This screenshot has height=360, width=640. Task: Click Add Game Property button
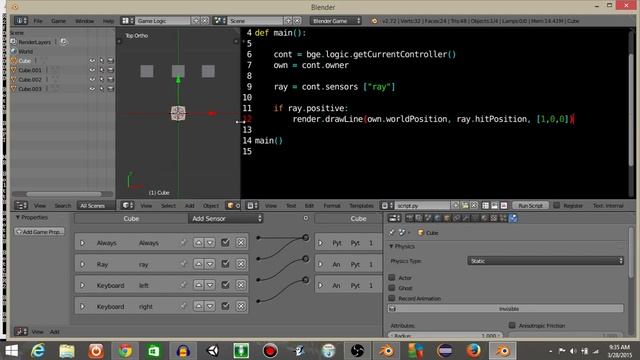tap(39, 232)
